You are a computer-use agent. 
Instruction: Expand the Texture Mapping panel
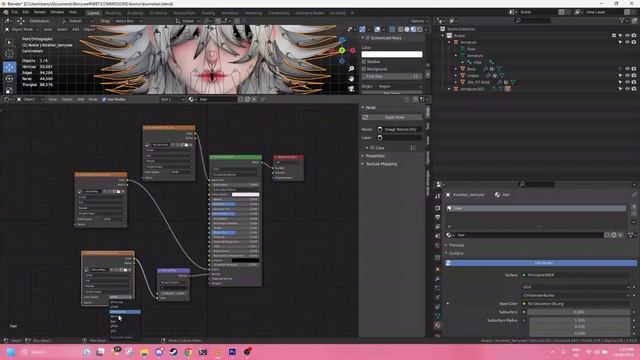tap(381, 164)
